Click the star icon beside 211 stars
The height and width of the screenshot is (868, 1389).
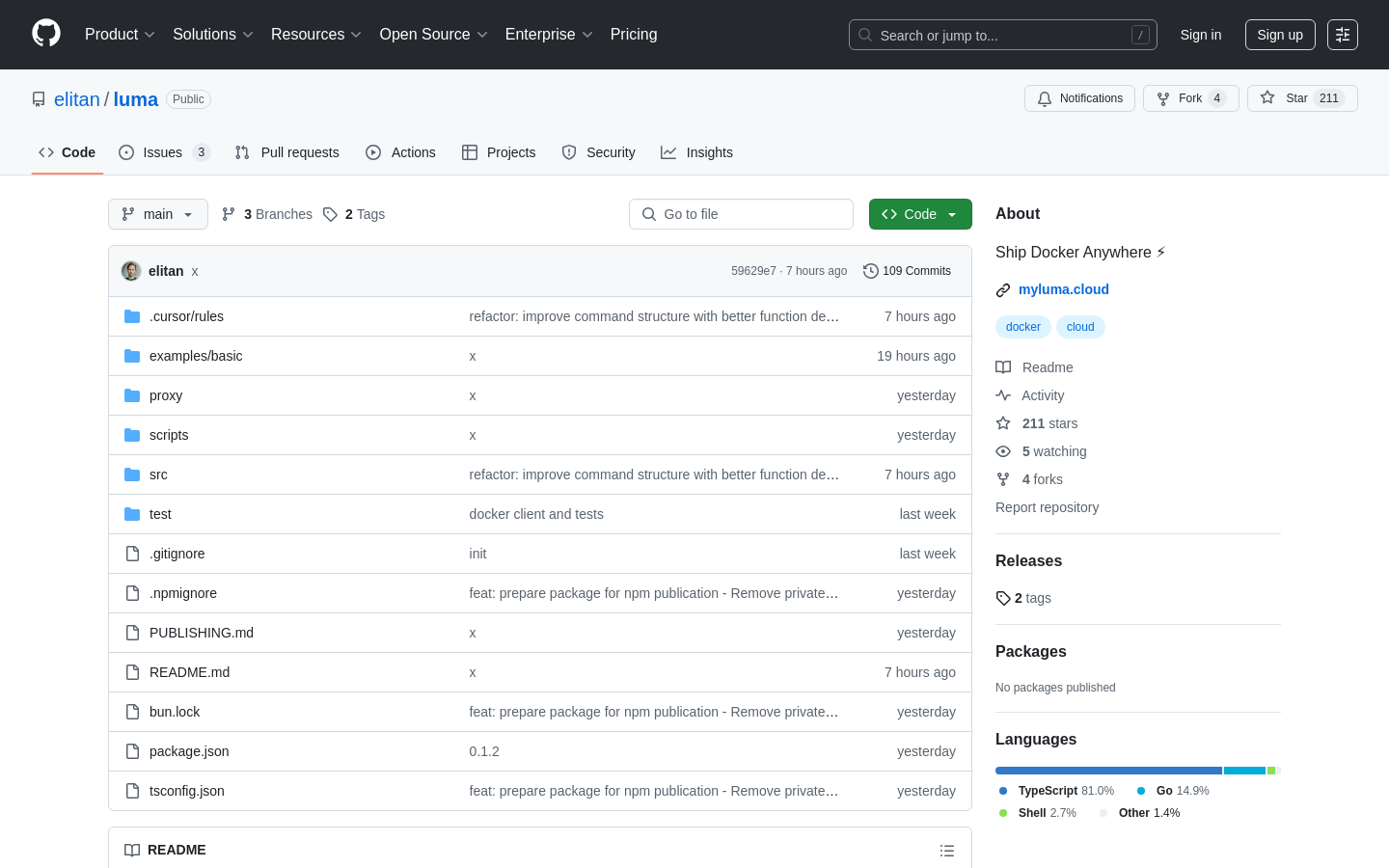[x=1003, y=423]
